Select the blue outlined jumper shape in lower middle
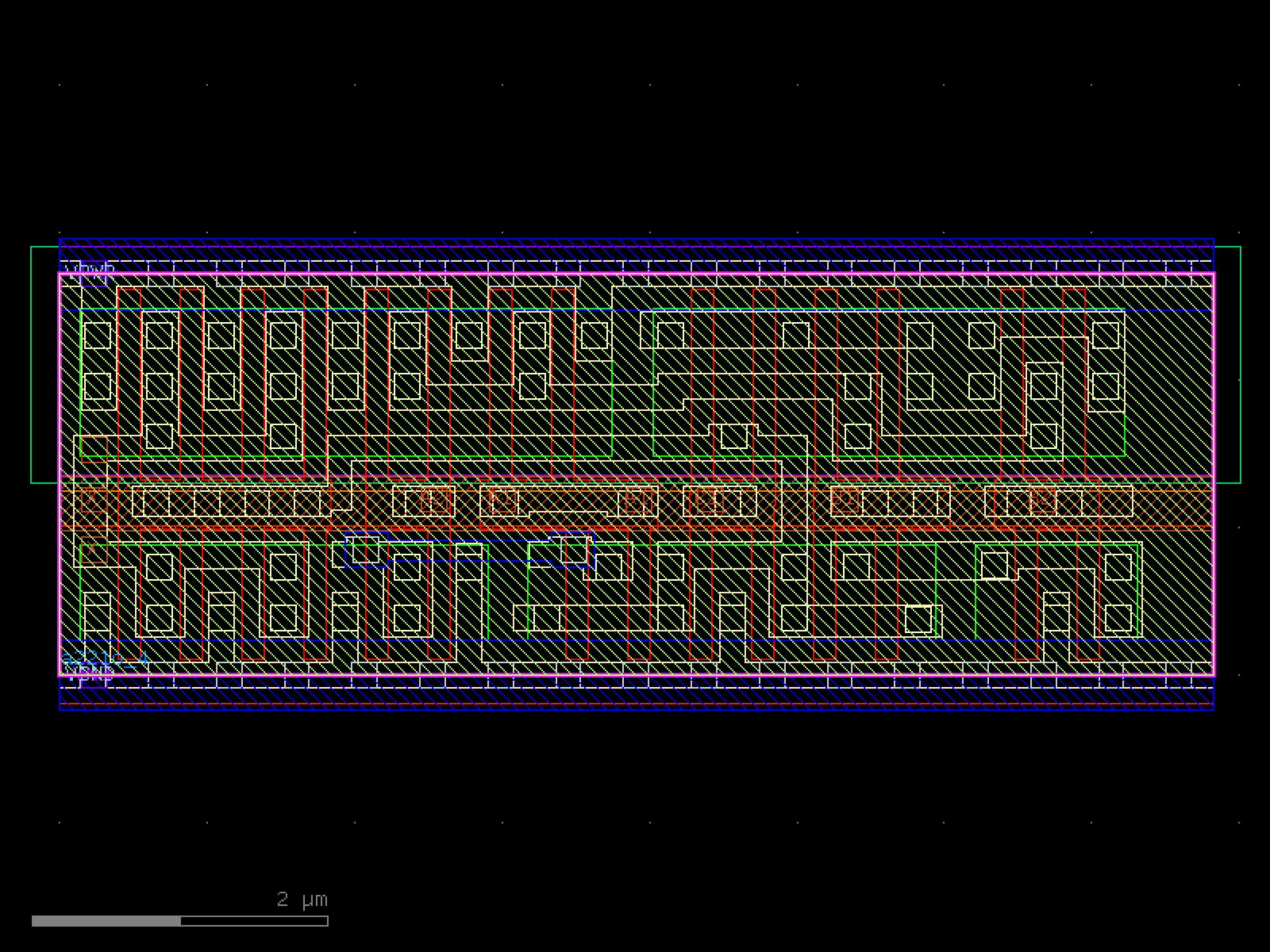The width and height of the screenshot is (1270, 952). [470, 551]
